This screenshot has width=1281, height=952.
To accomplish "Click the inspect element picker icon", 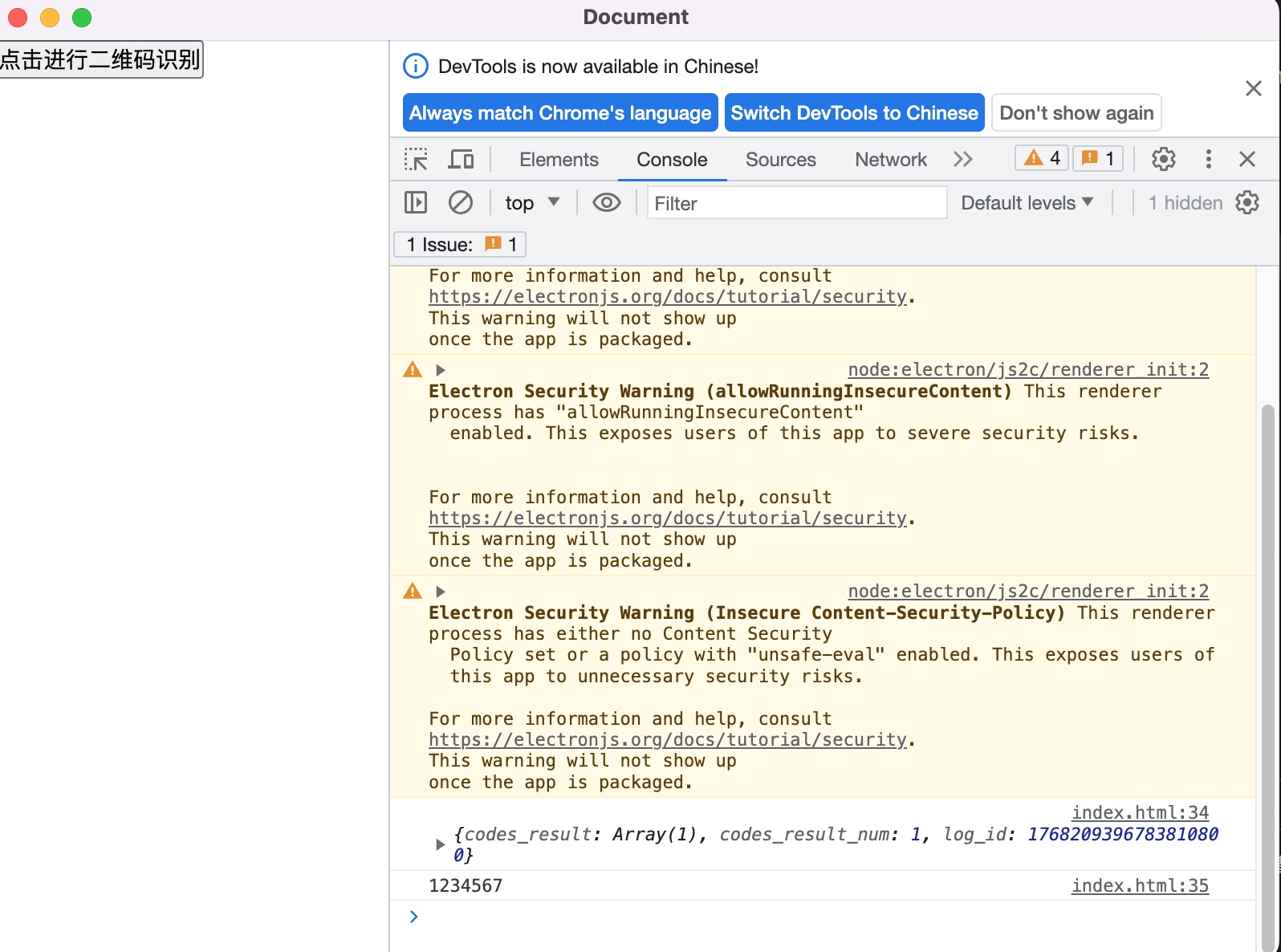I will pos(416,159).
